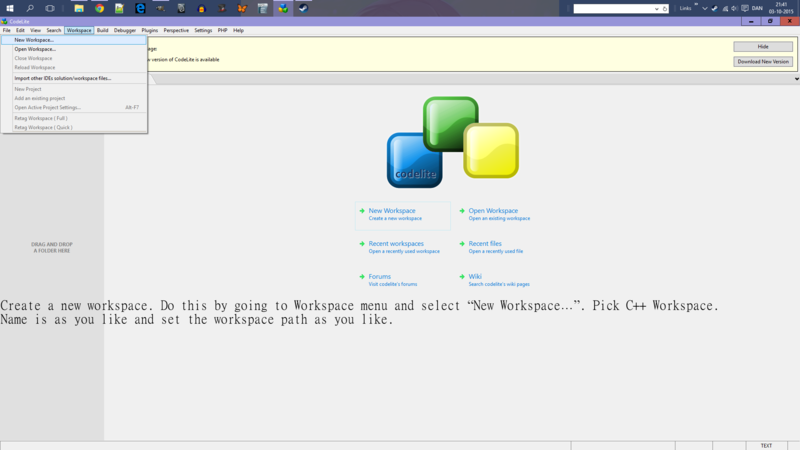Hide the new version notification bar
Viewport: 800px width, 450px height.
762,47
